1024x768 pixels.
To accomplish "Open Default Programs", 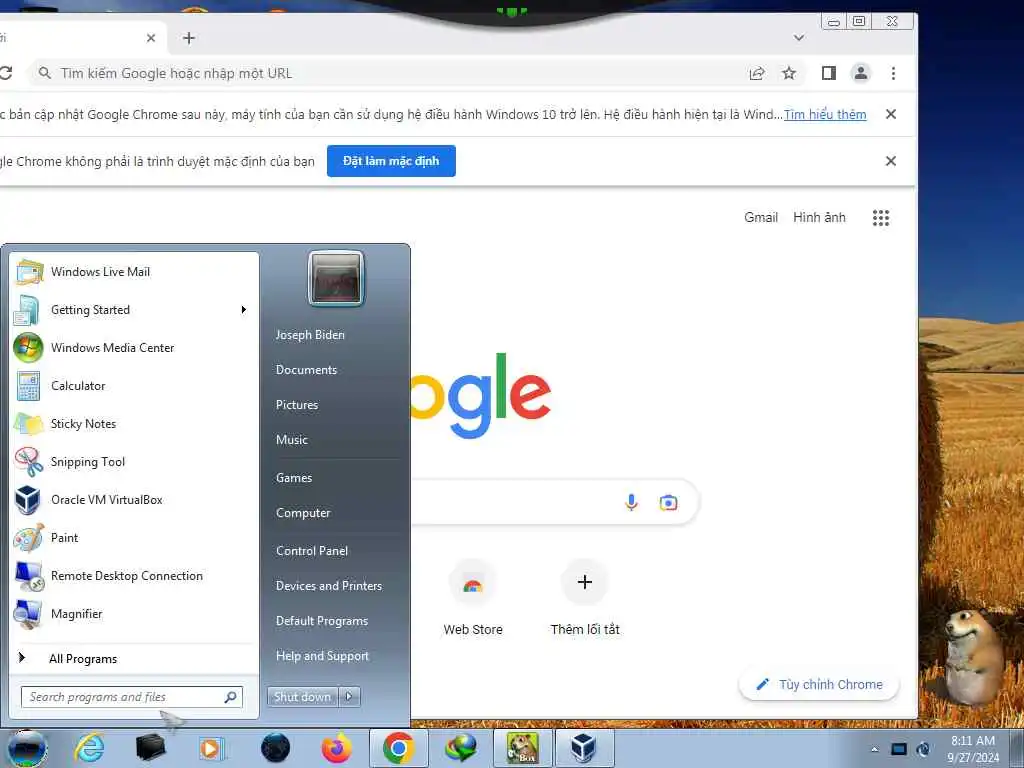I will (322, 621).
